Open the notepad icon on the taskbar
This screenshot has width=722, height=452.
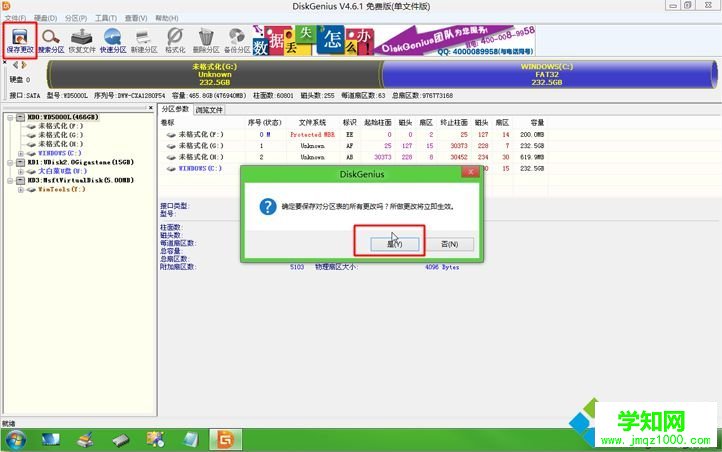click(191, 440)
